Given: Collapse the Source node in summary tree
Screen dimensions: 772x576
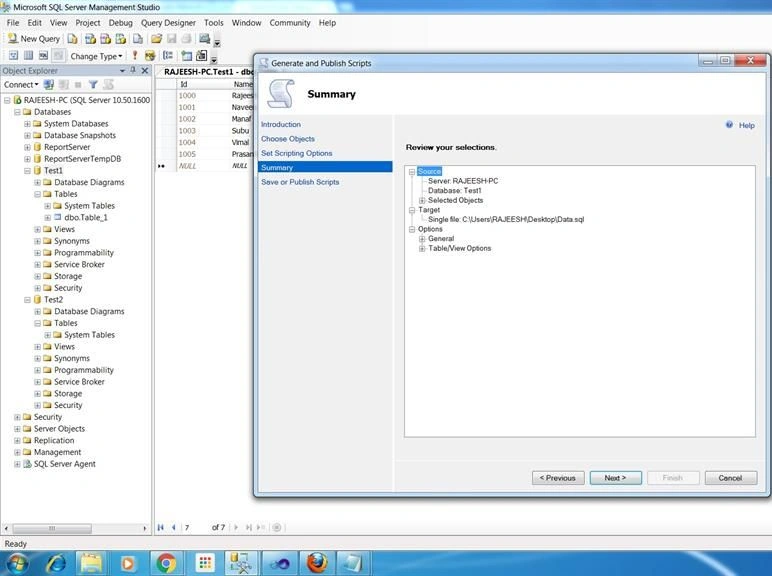Looking at the screenshot, I should pos(412,172).
